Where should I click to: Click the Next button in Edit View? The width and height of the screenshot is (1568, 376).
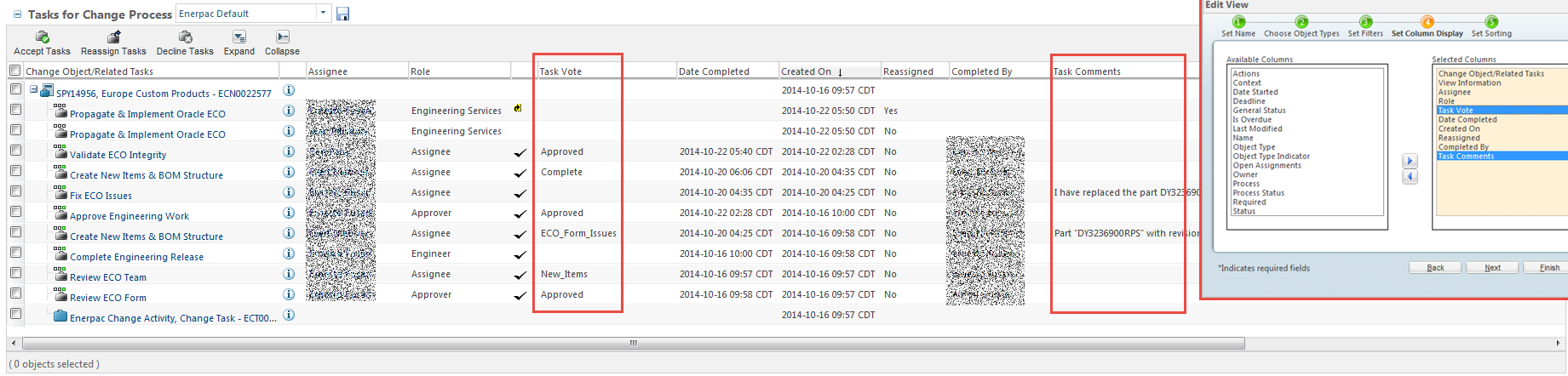tap(1492, 267)
